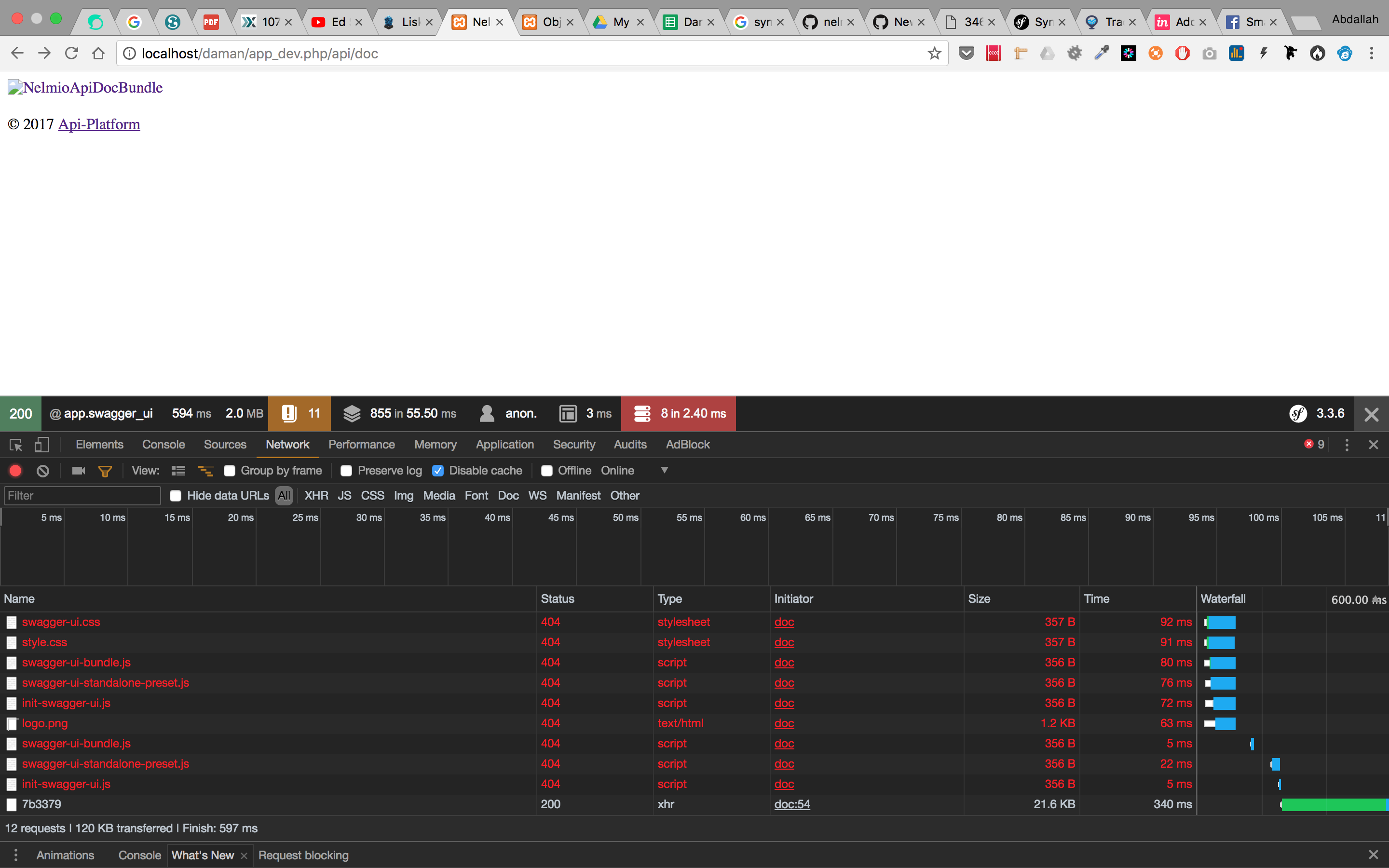Filter requests by Font
Viewport: 1389px width, 868px height.
477,495
